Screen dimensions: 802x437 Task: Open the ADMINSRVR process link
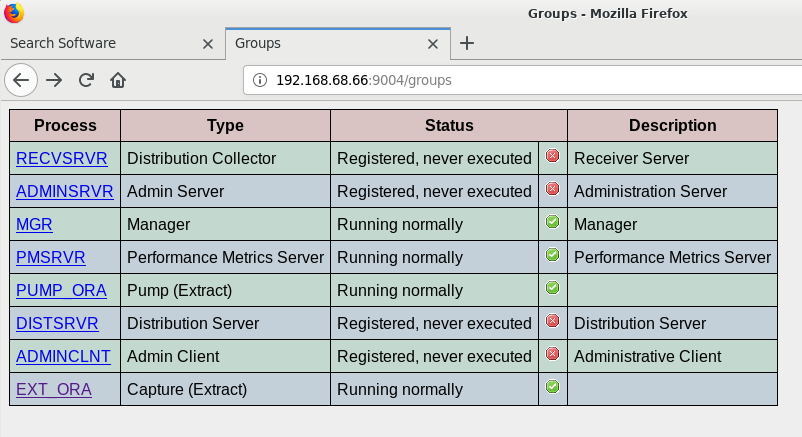(x=64, y=191)
